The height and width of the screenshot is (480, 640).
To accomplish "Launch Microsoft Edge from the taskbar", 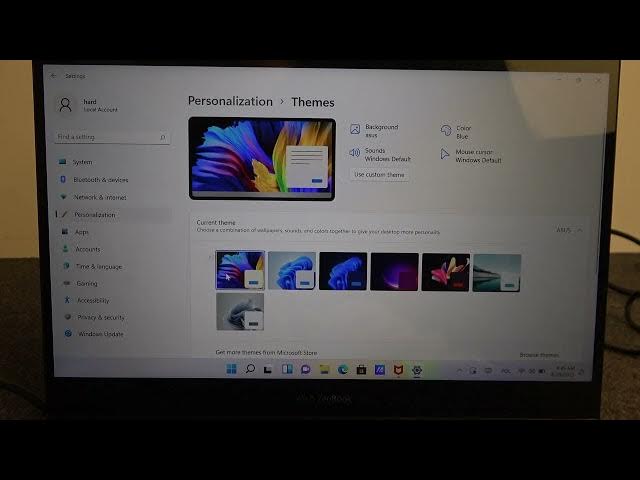I will coord(343,369).
